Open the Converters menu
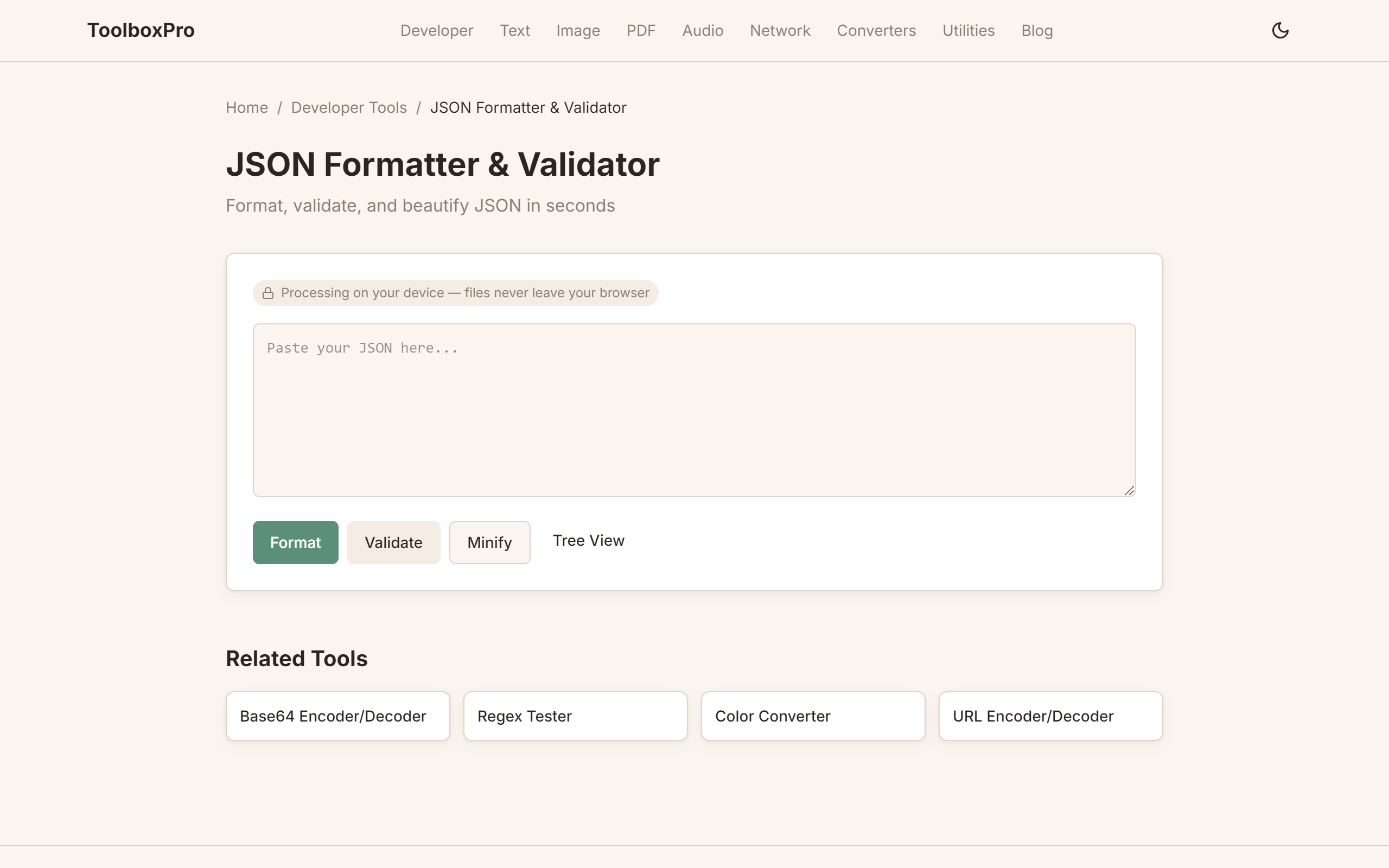Screen dimensions: 1389x868 876,30
